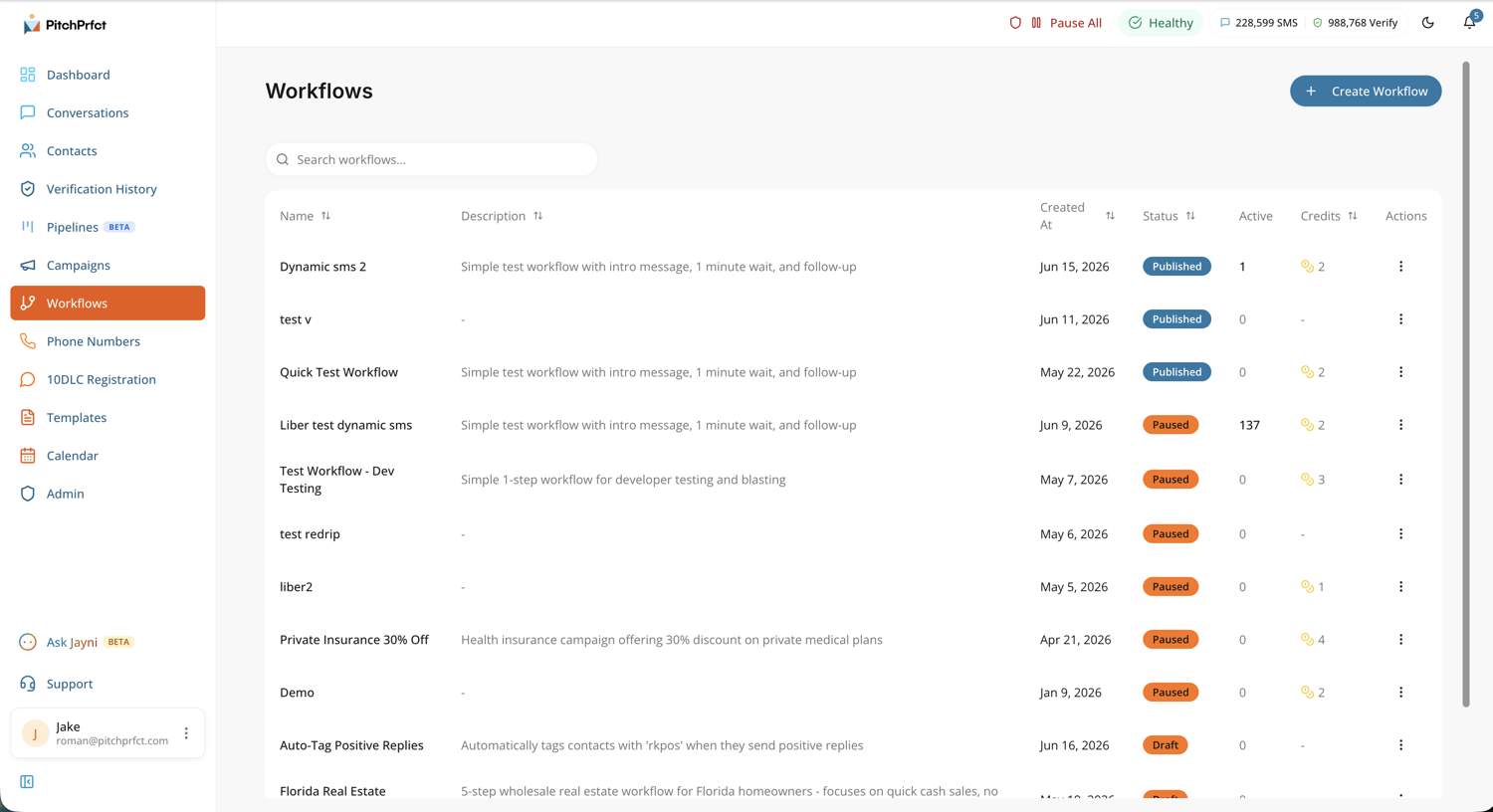Click Admin shield icon
The image size is (1493, 812).
click(28, 494)
